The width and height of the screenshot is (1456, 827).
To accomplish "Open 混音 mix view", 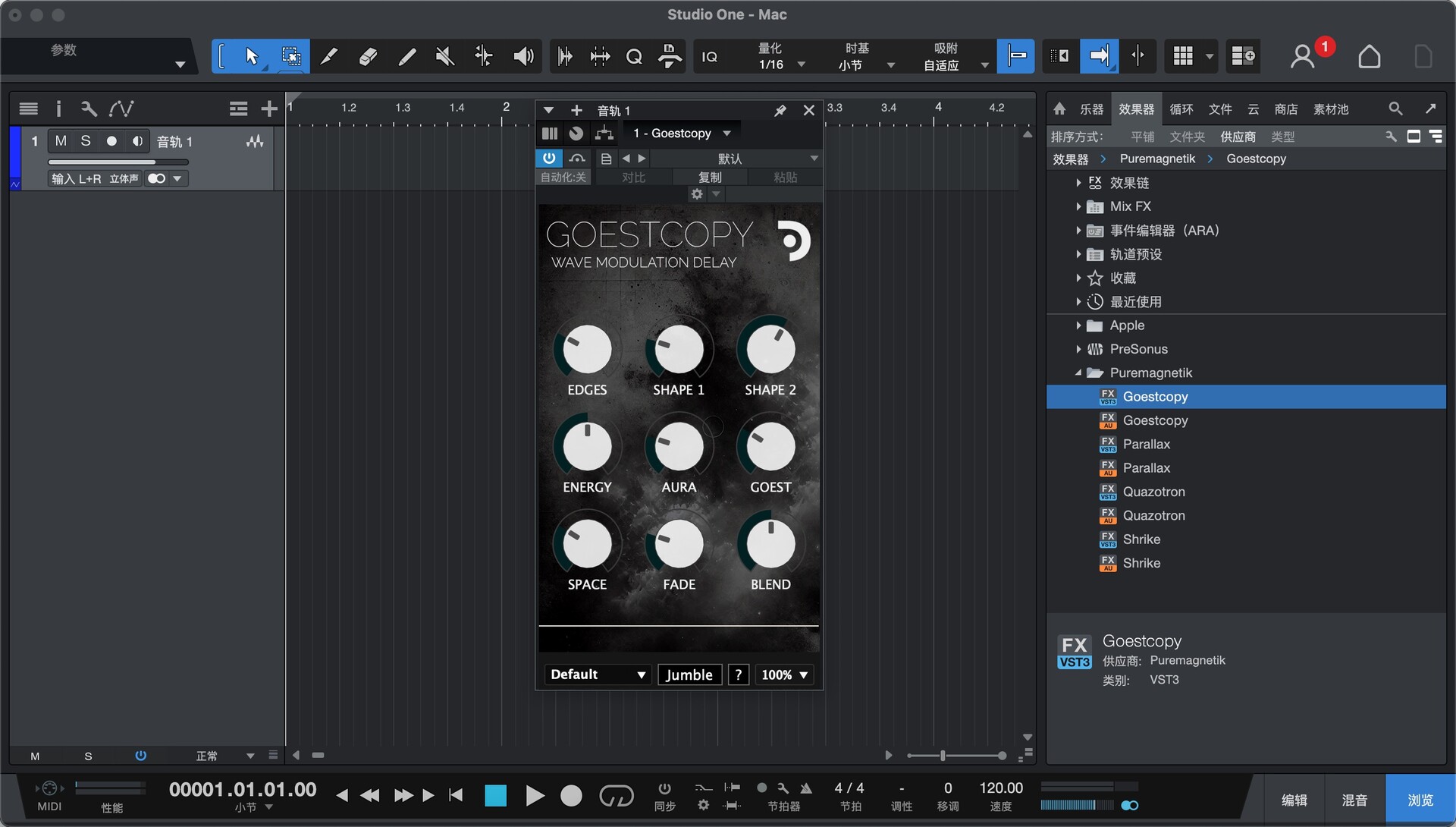I will 1354,800.
